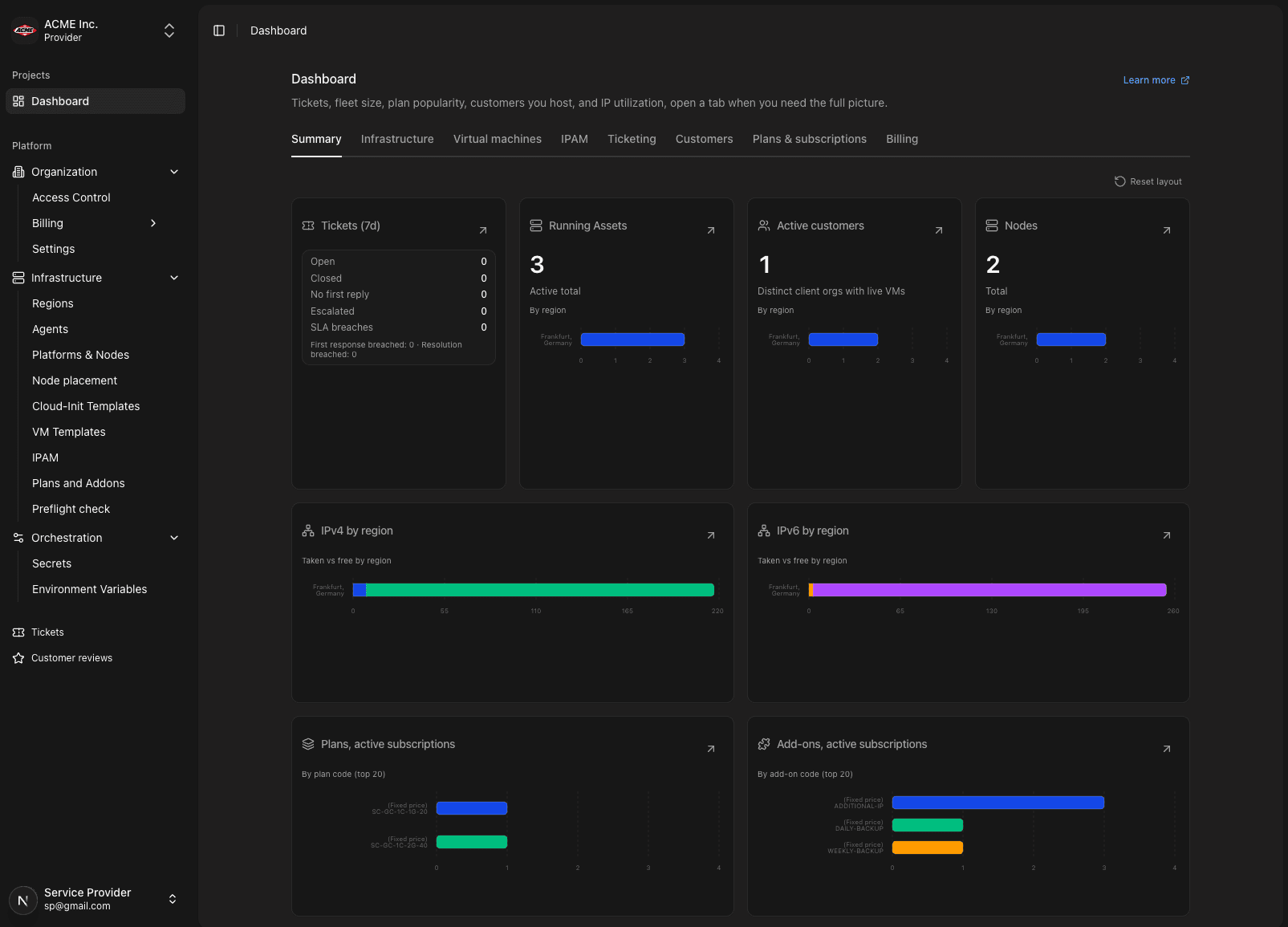Screen dimensions: 1288x927
Task: Follow the Learn more link
Action: click(1156, 80)
